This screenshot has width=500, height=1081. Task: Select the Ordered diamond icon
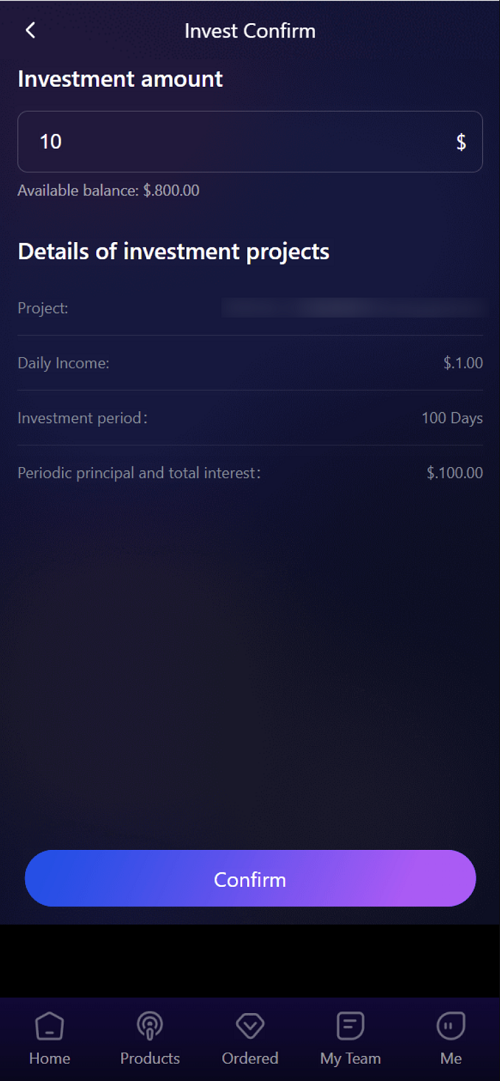[250, 1027]
